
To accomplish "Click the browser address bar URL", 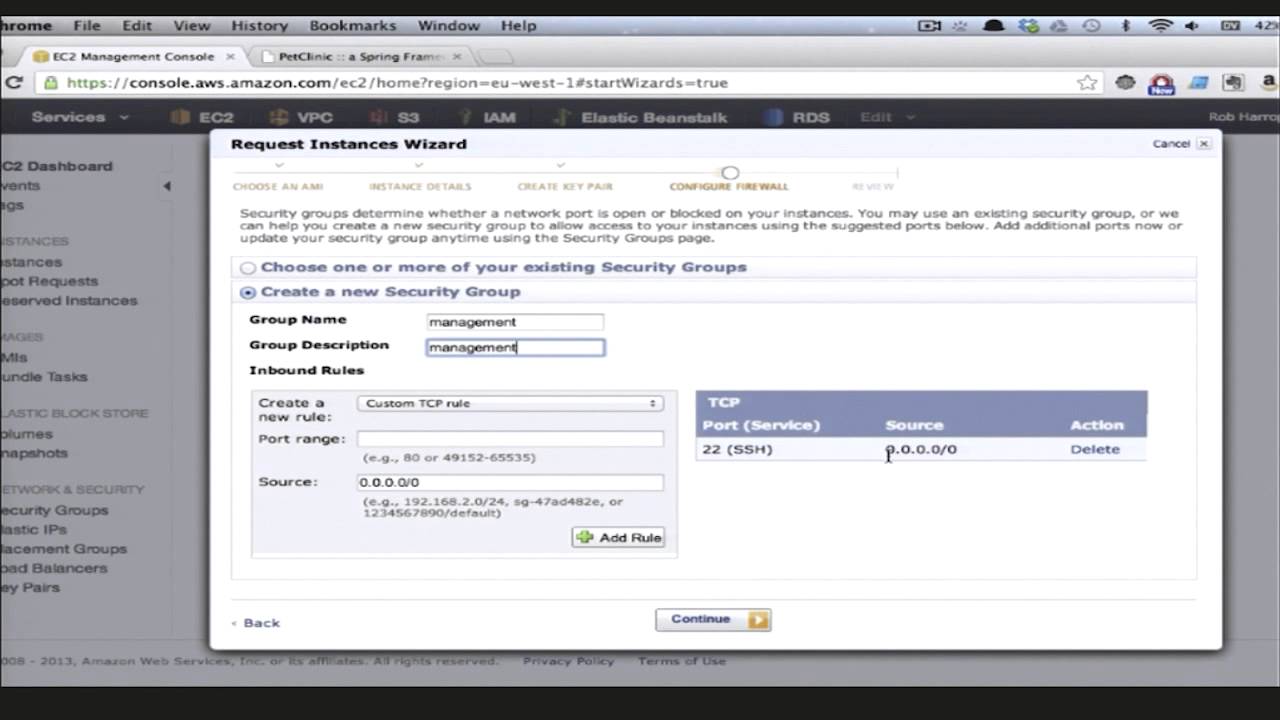I will pos(398,83).
